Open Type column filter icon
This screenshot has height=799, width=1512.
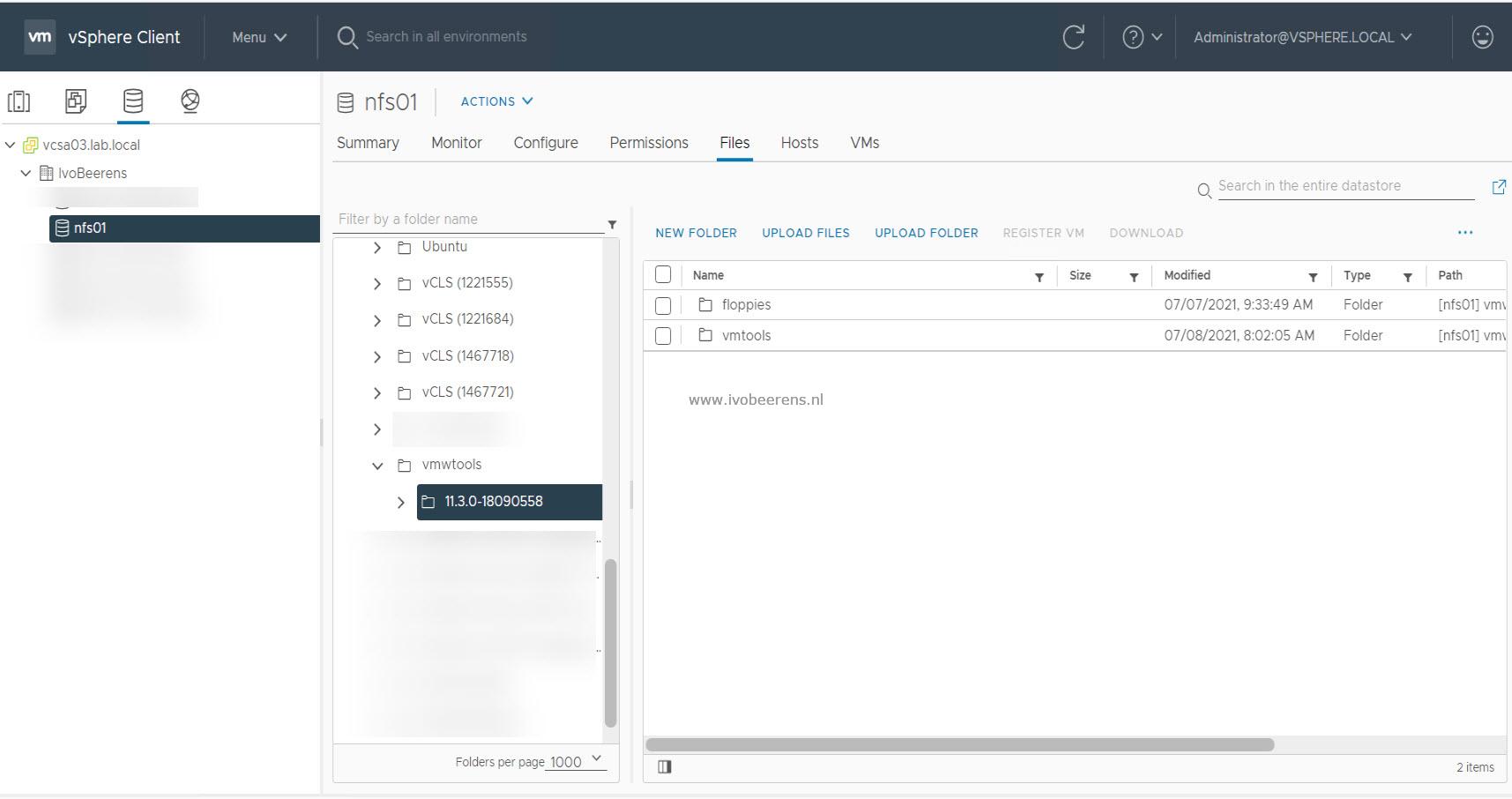[x=1407, y=277]
